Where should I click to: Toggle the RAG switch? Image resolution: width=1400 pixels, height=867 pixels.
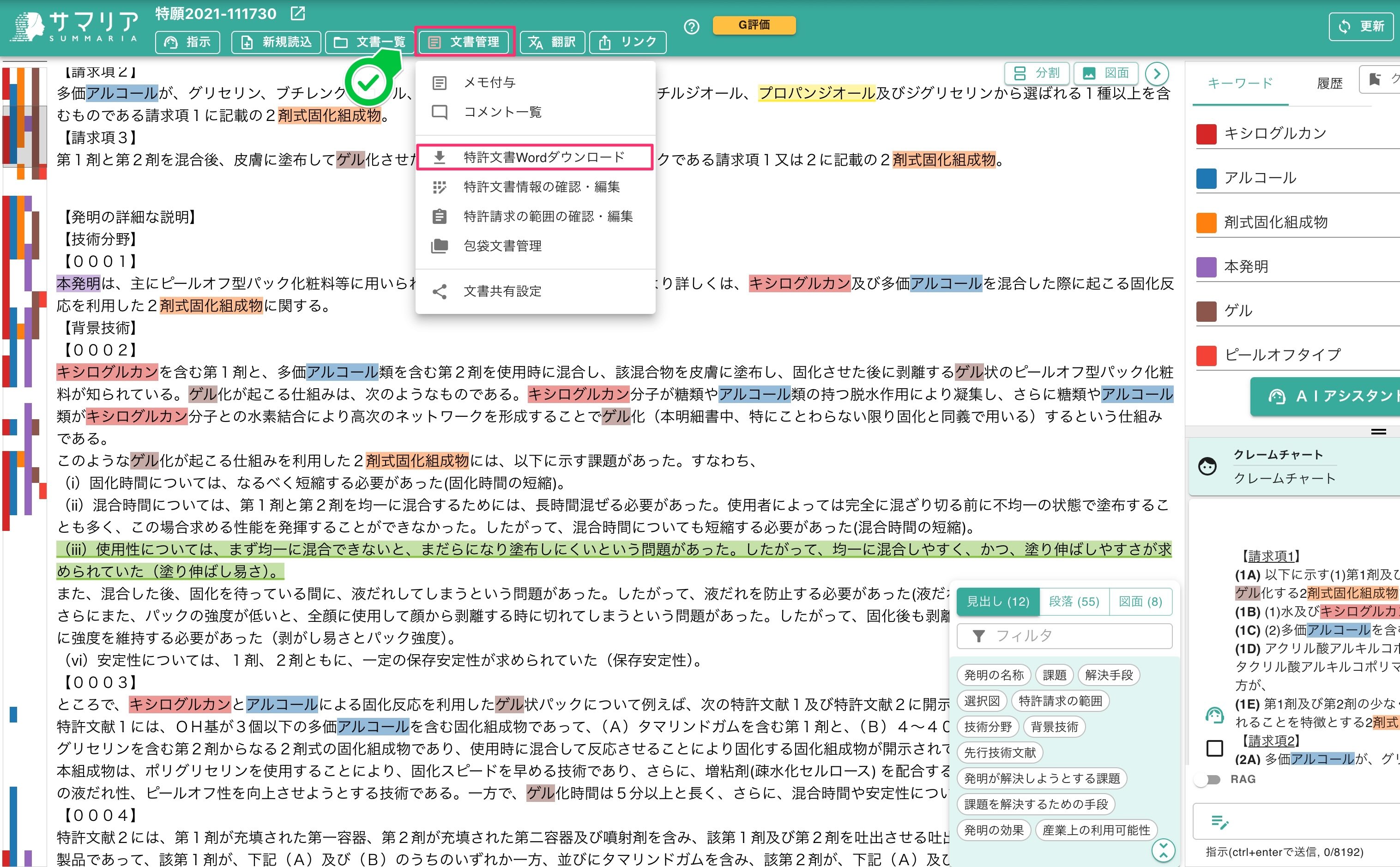1208,780
